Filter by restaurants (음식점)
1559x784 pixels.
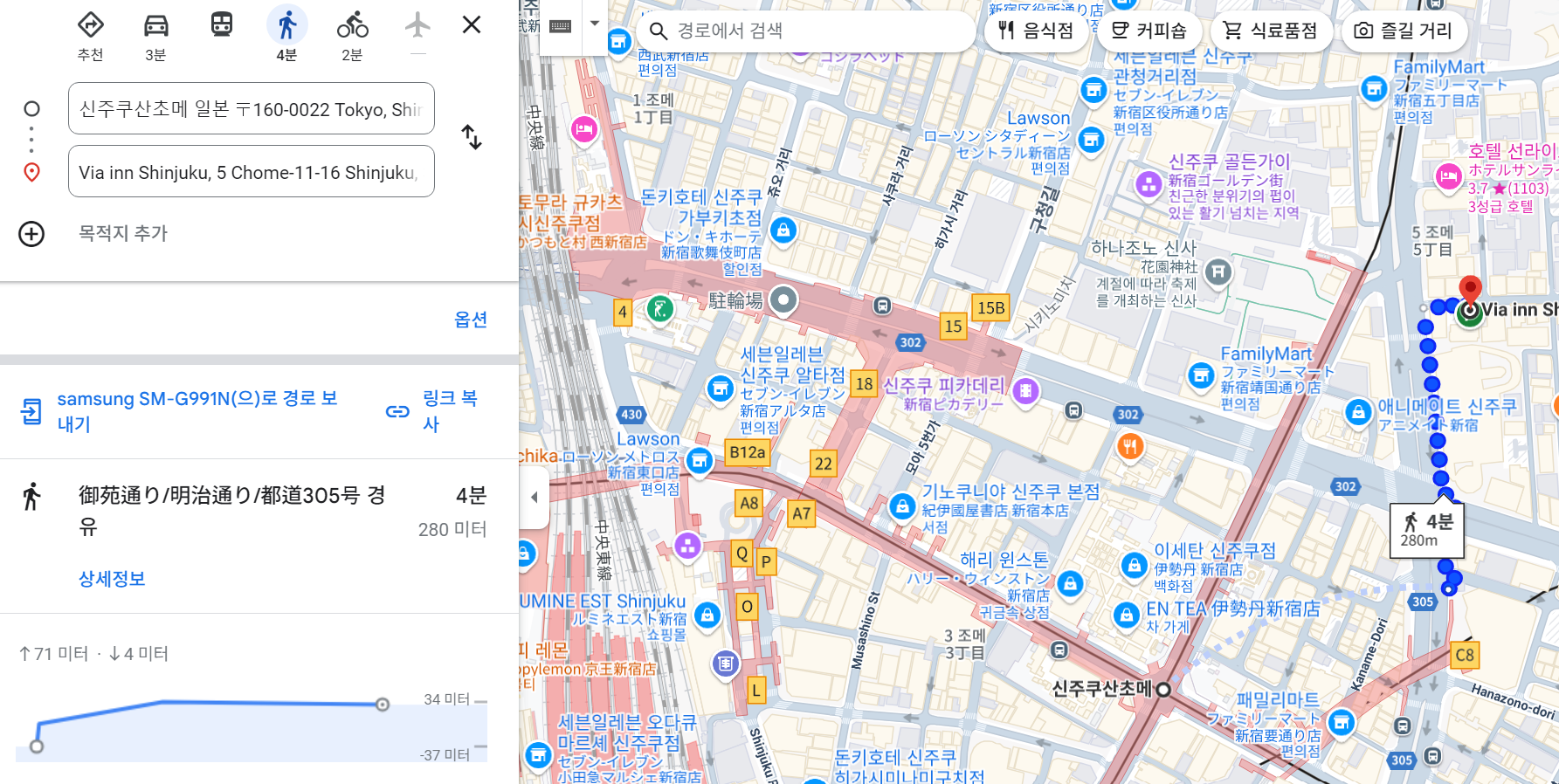click(x=1035, y=31)
